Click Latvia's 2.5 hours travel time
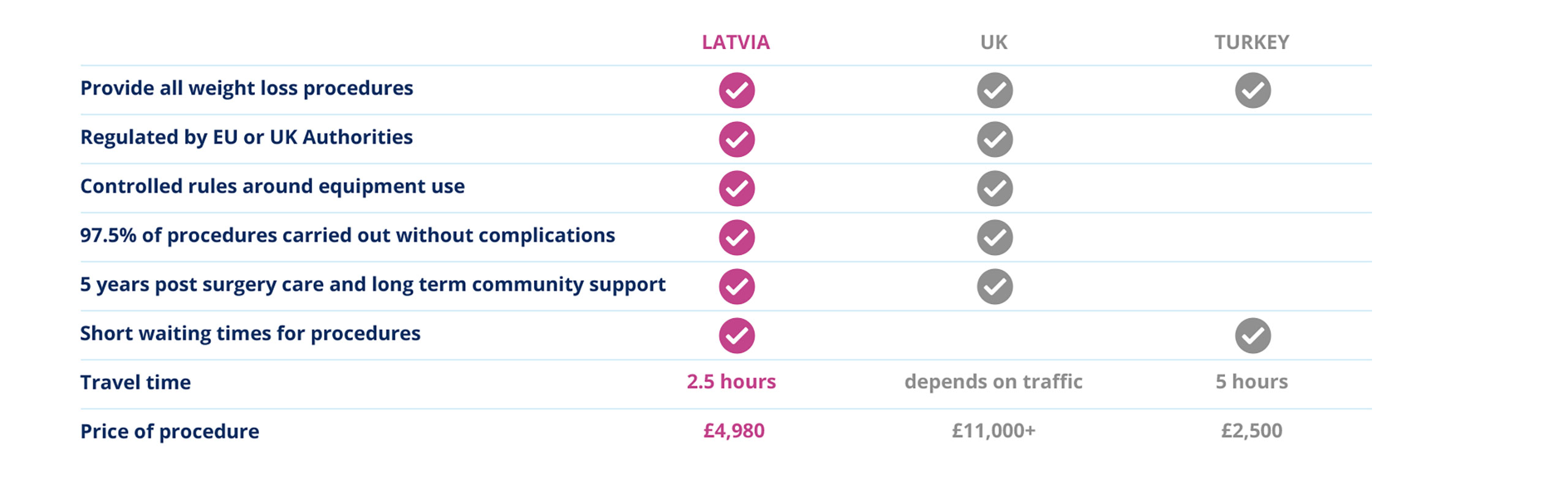Screen dimensions: 1568x480 pos(731,381)
